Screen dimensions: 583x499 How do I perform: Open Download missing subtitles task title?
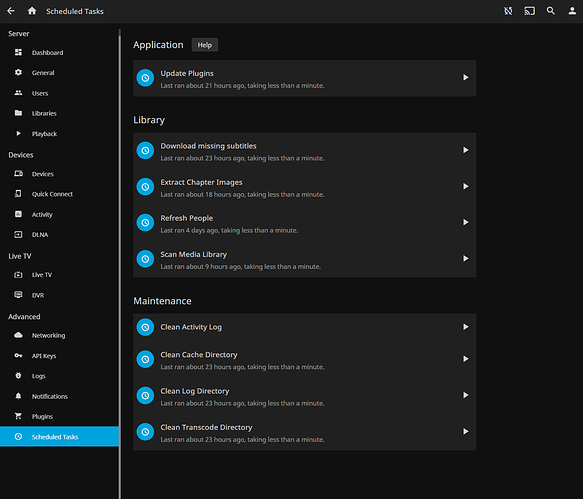pyautogui.click(x=208, y=146)
